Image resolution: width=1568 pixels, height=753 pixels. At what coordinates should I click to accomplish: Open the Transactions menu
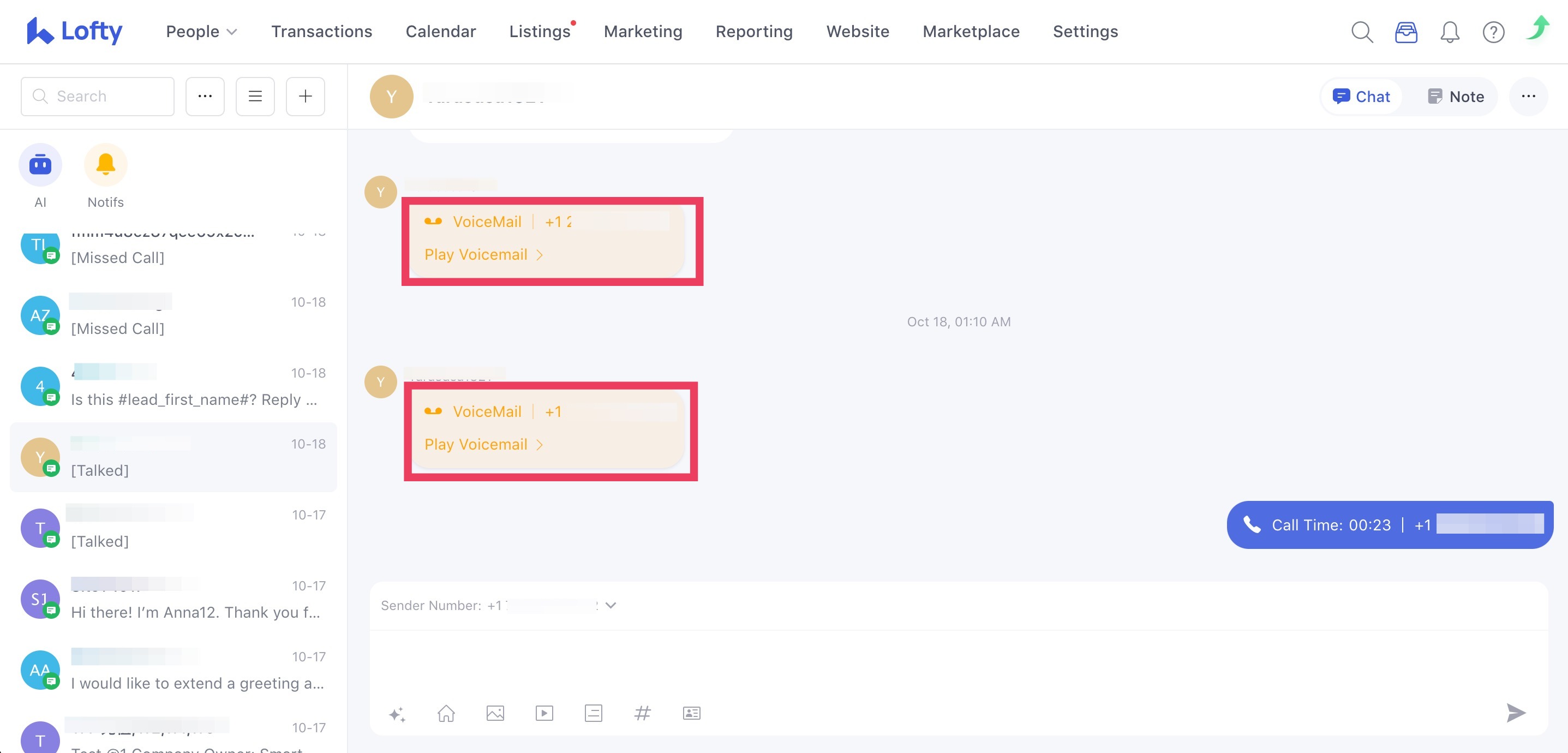click(x=321, y=31)
